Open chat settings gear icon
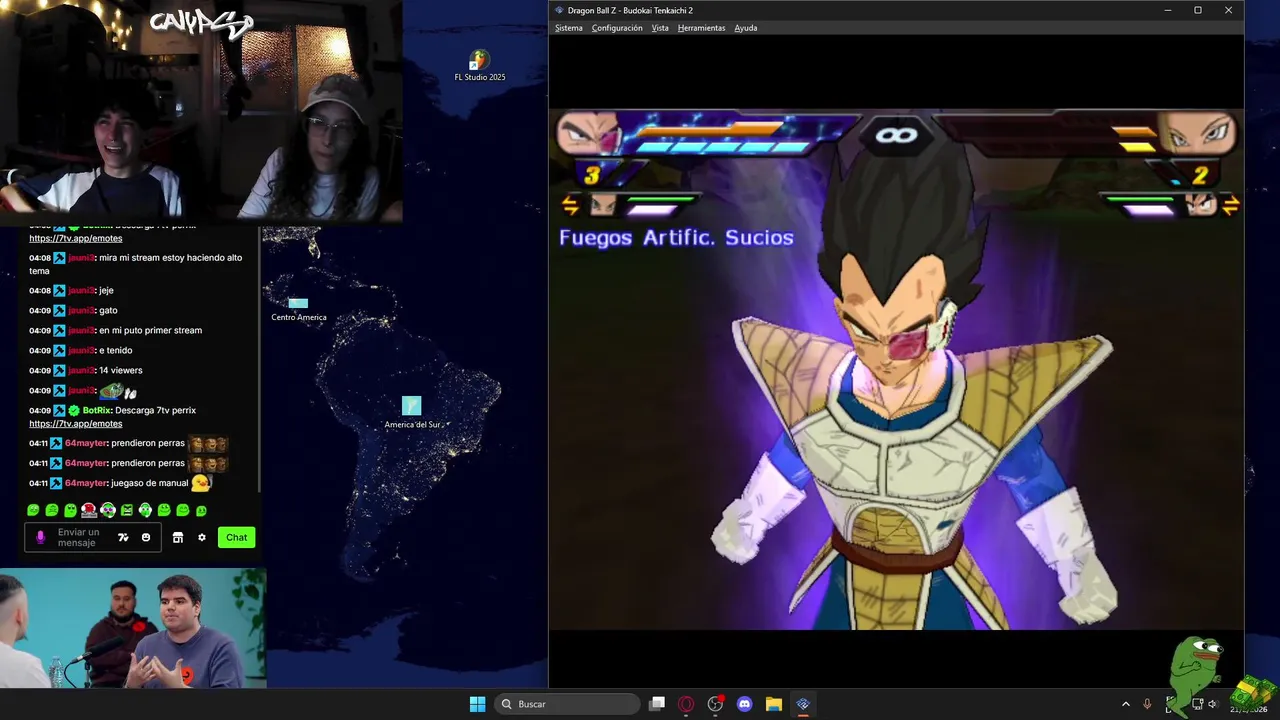Viewport: 1280px width, 720px height. 202,538
